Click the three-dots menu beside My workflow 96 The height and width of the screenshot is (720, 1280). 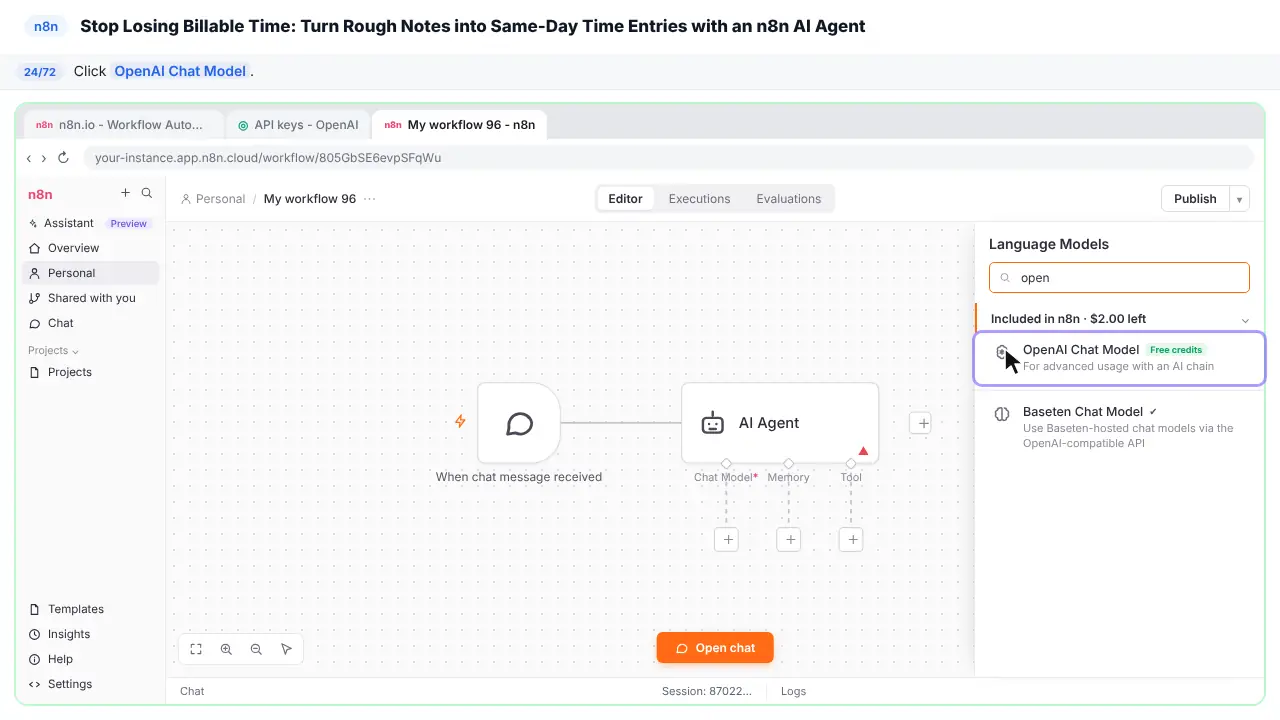pos(370,199)
